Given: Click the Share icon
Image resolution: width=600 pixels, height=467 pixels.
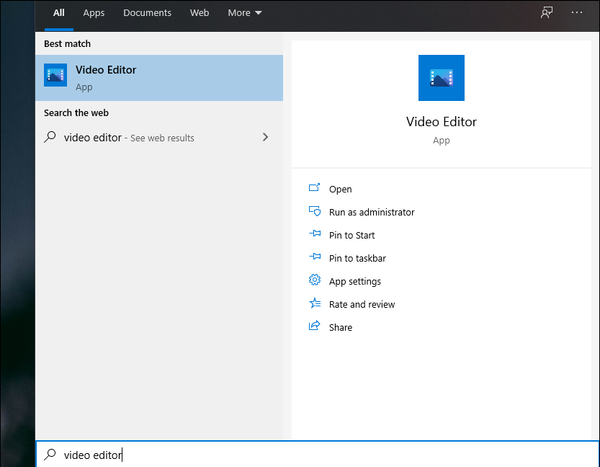Looking at the screenshot, I should [315, 327].
